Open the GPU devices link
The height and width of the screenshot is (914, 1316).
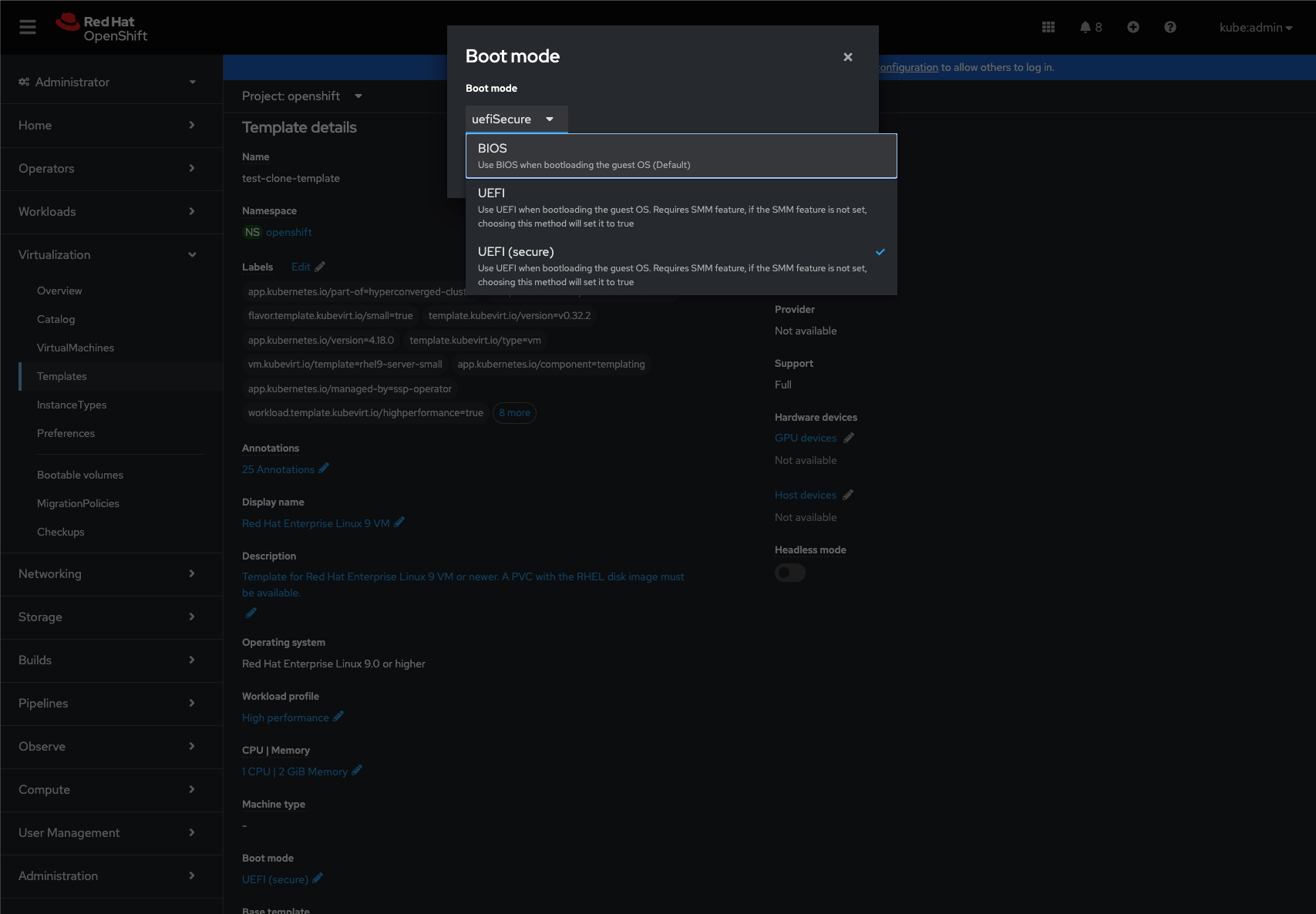click(806, 438)
